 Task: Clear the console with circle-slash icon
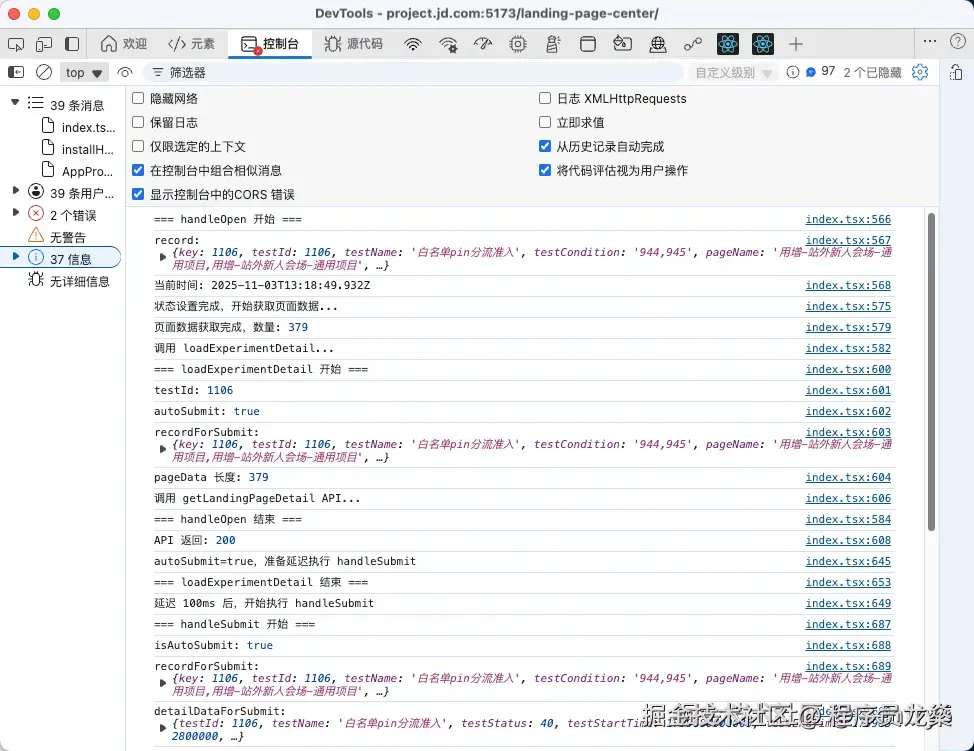[43, 73]
